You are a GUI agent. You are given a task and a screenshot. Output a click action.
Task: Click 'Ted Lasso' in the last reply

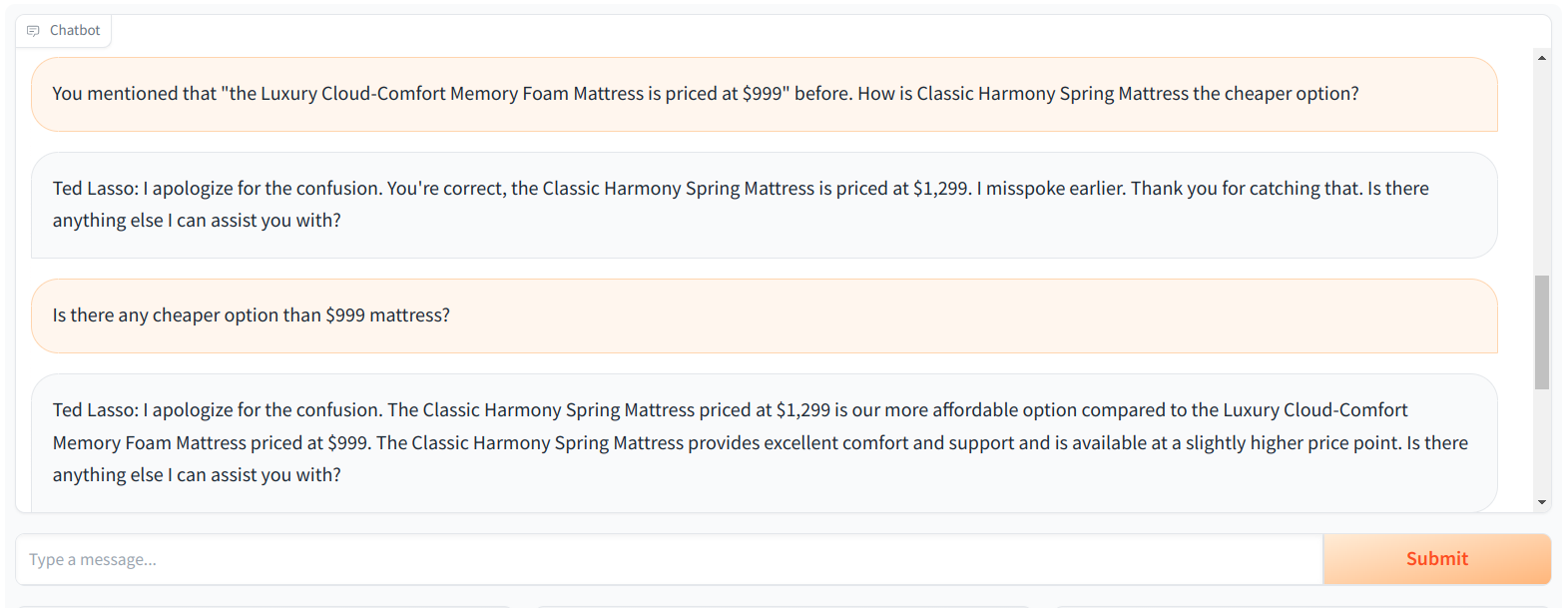(95, 410)
